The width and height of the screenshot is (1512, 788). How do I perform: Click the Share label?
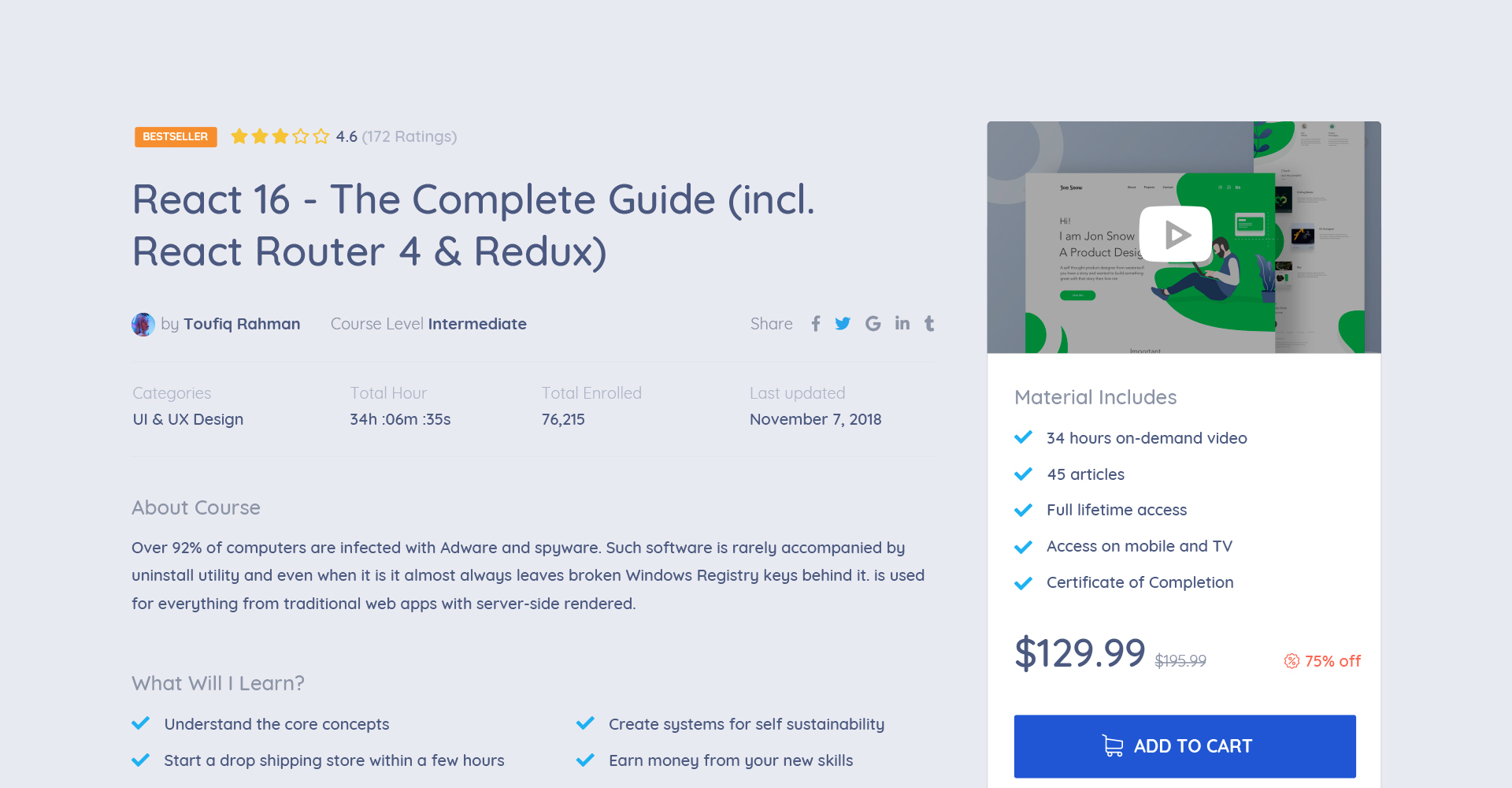[x=771, y=324]
